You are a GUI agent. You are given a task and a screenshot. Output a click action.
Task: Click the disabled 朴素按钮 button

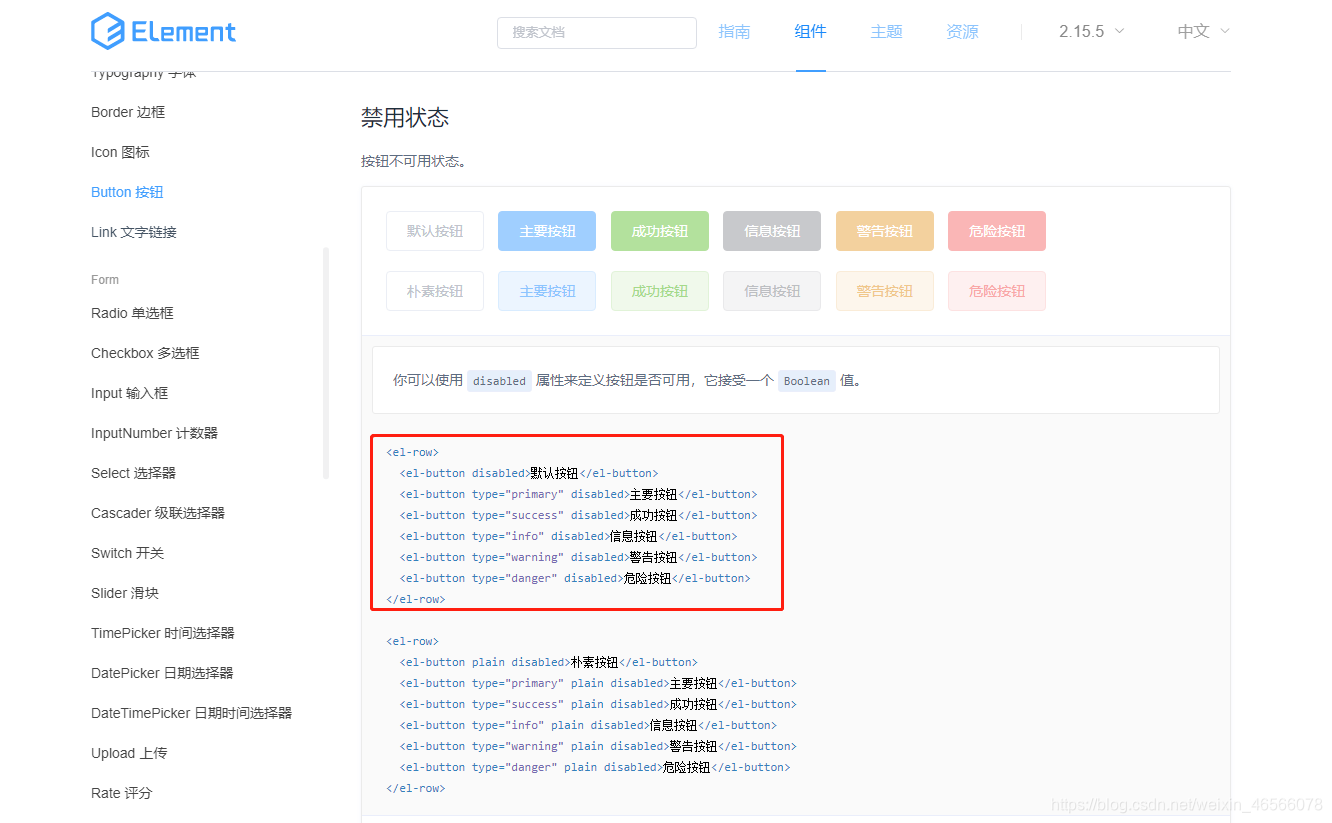tap(435, 291)
